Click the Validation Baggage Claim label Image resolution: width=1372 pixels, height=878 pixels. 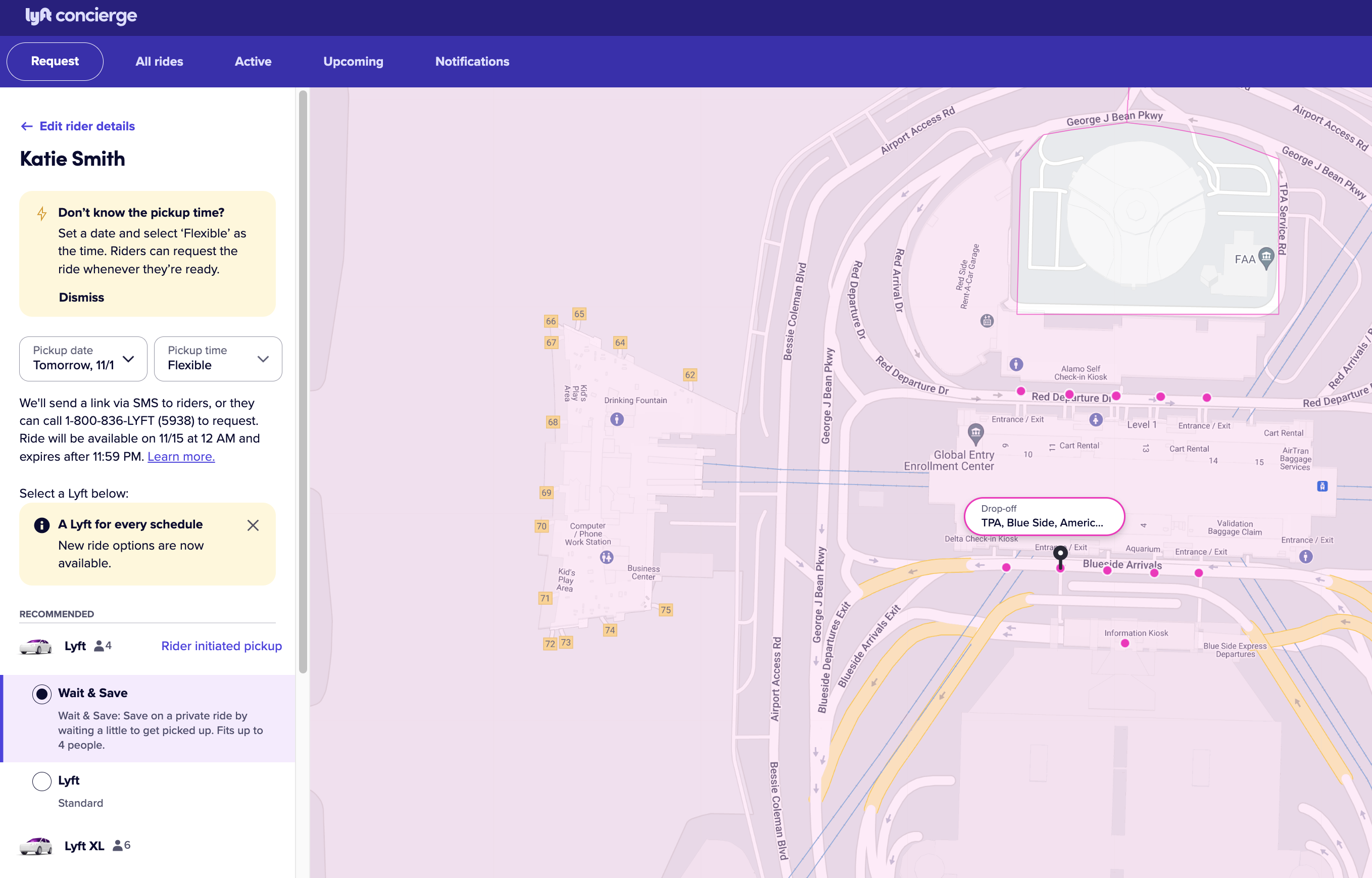point(1235,527)
